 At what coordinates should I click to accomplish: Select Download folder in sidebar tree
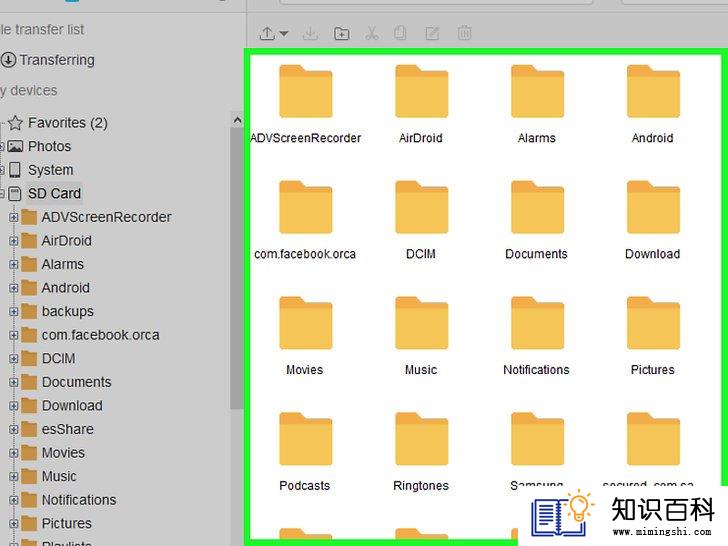(x=62, y=406)
